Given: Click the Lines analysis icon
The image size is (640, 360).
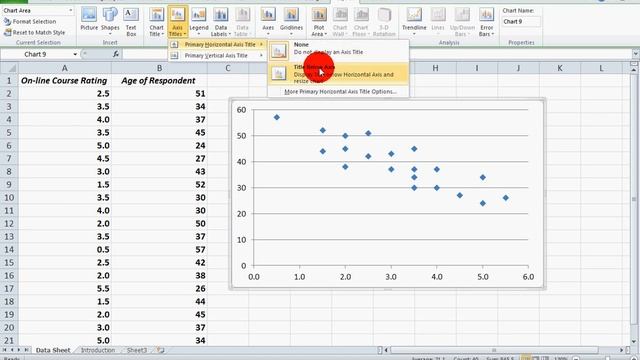Looking at the screenshot, I should pos(438,21).
